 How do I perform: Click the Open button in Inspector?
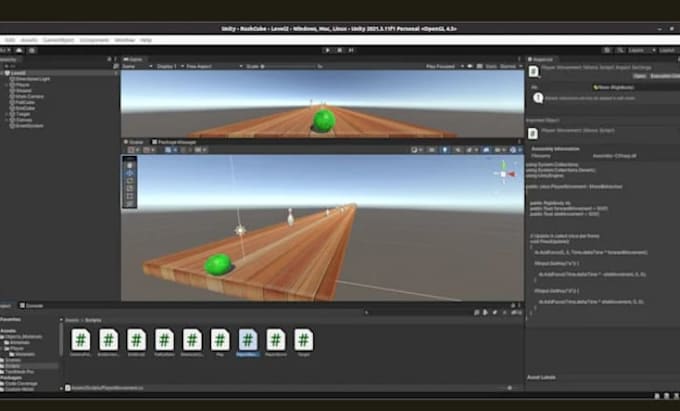(x=639, y=76)
